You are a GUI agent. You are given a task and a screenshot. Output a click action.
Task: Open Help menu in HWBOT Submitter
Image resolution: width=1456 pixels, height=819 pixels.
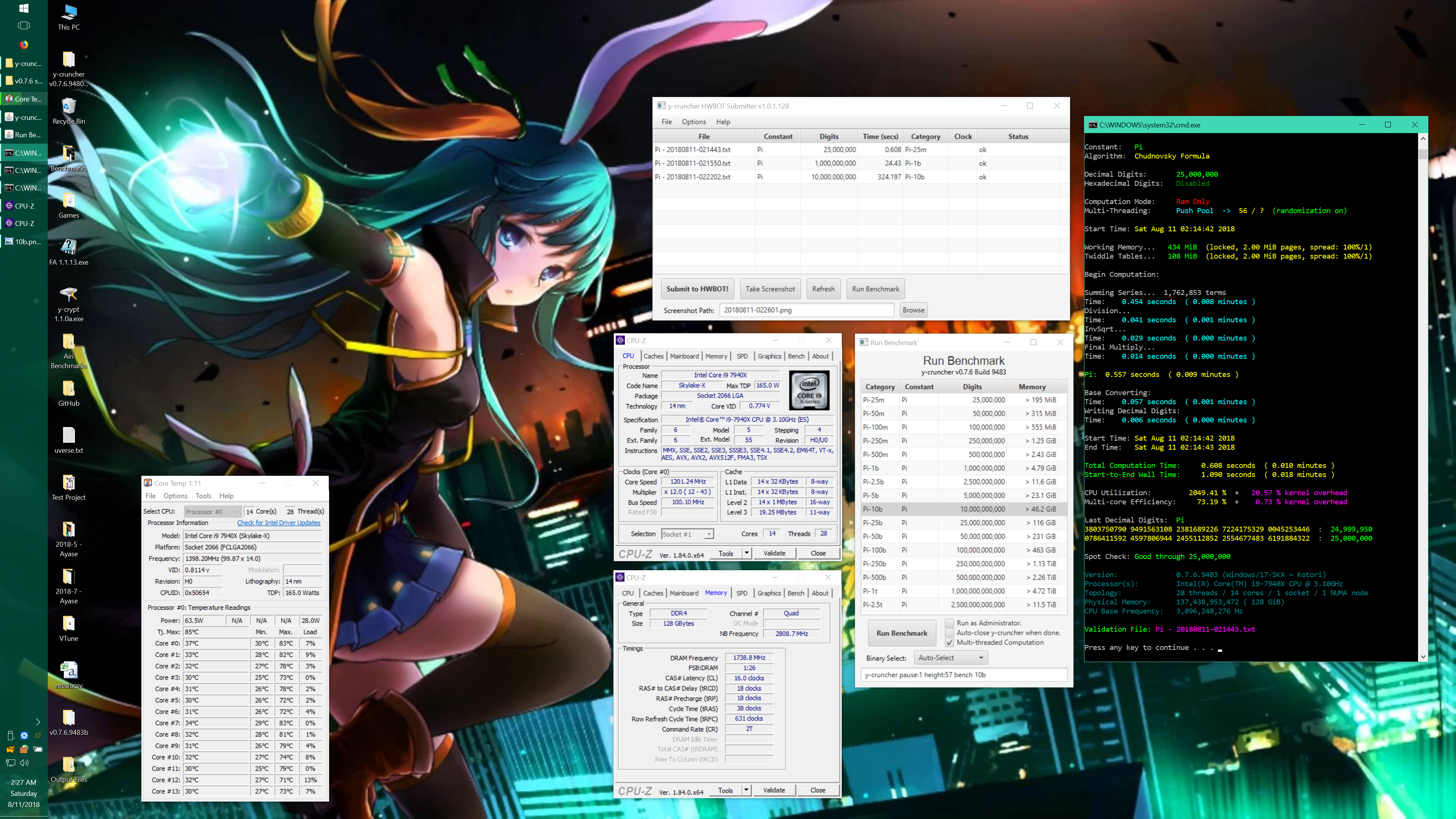723,121
